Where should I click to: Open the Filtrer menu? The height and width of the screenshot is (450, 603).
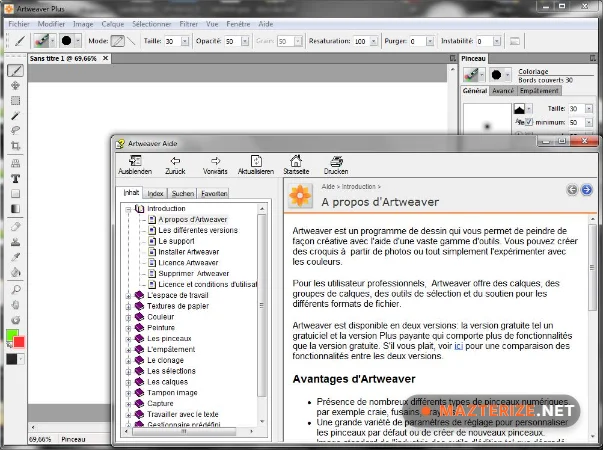[188, 24]
